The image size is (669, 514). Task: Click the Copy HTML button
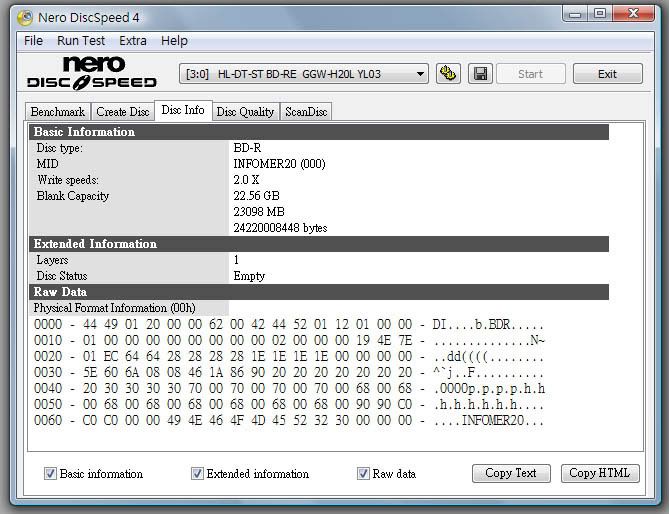pyautogui.click(x=600, y=473)
